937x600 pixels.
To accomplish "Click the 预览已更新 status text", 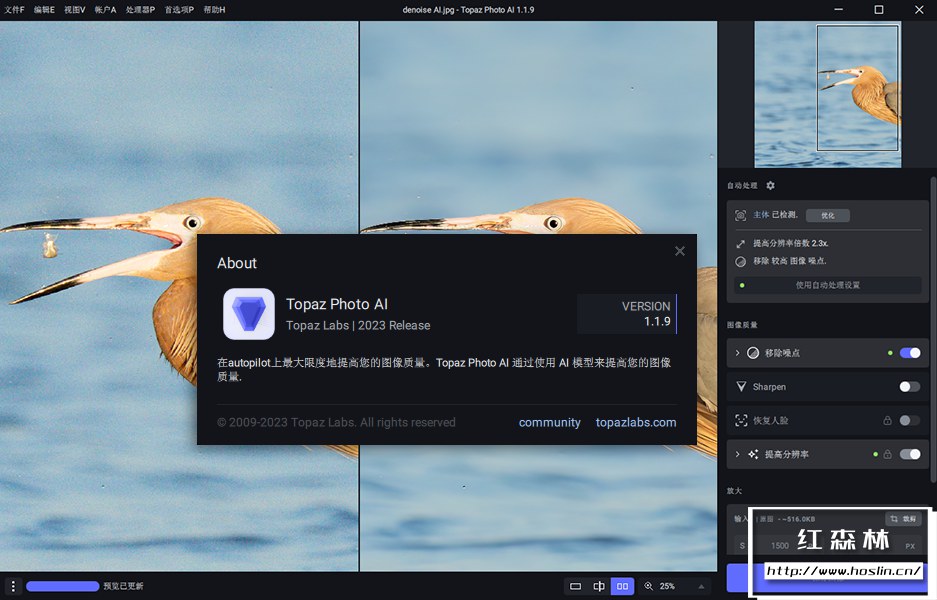I will click(x=123, y=586).
